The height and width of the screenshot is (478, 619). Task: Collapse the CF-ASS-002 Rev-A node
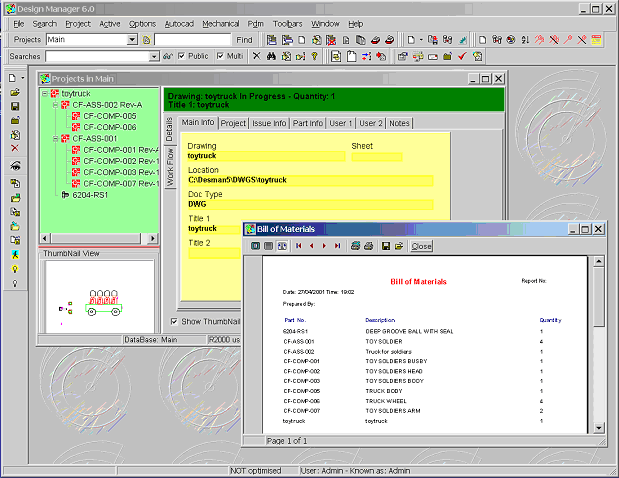pos(56,105)
